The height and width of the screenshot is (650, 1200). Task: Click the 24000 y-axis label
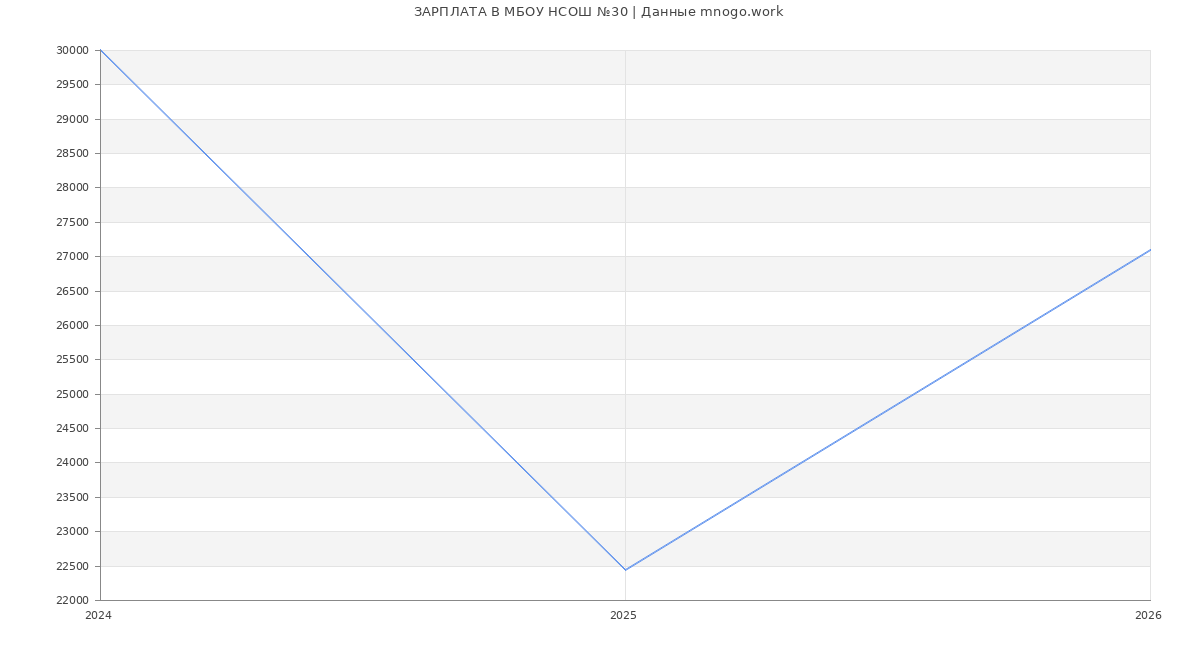click(x=72, y=463)
